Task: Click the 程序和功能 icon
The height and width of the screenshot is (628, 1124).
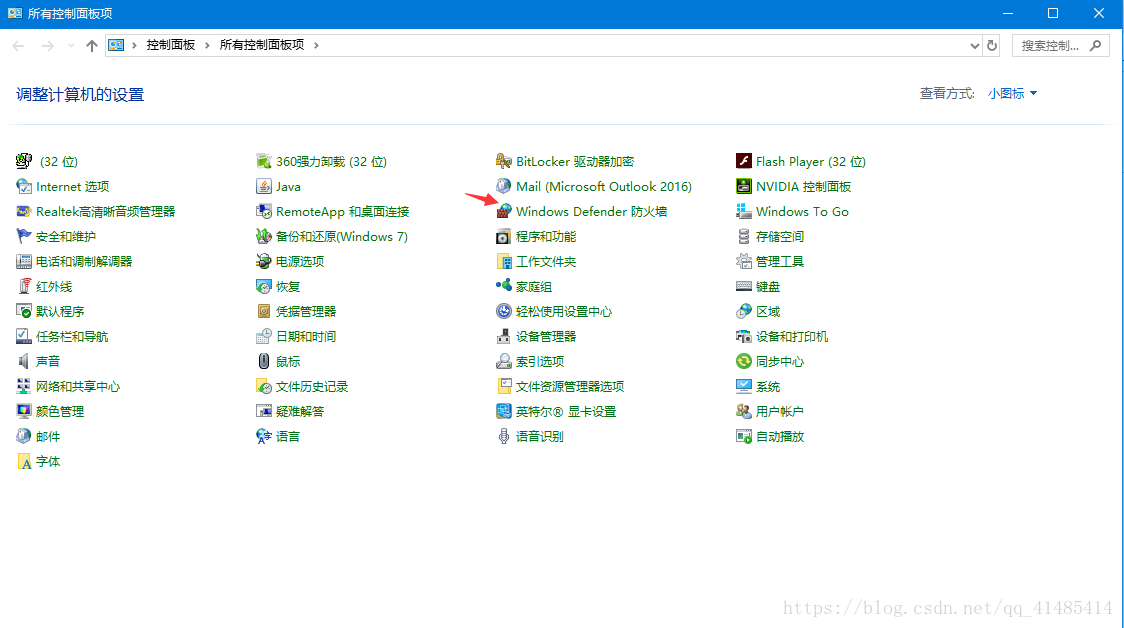Action: click(x=504, y=237)
